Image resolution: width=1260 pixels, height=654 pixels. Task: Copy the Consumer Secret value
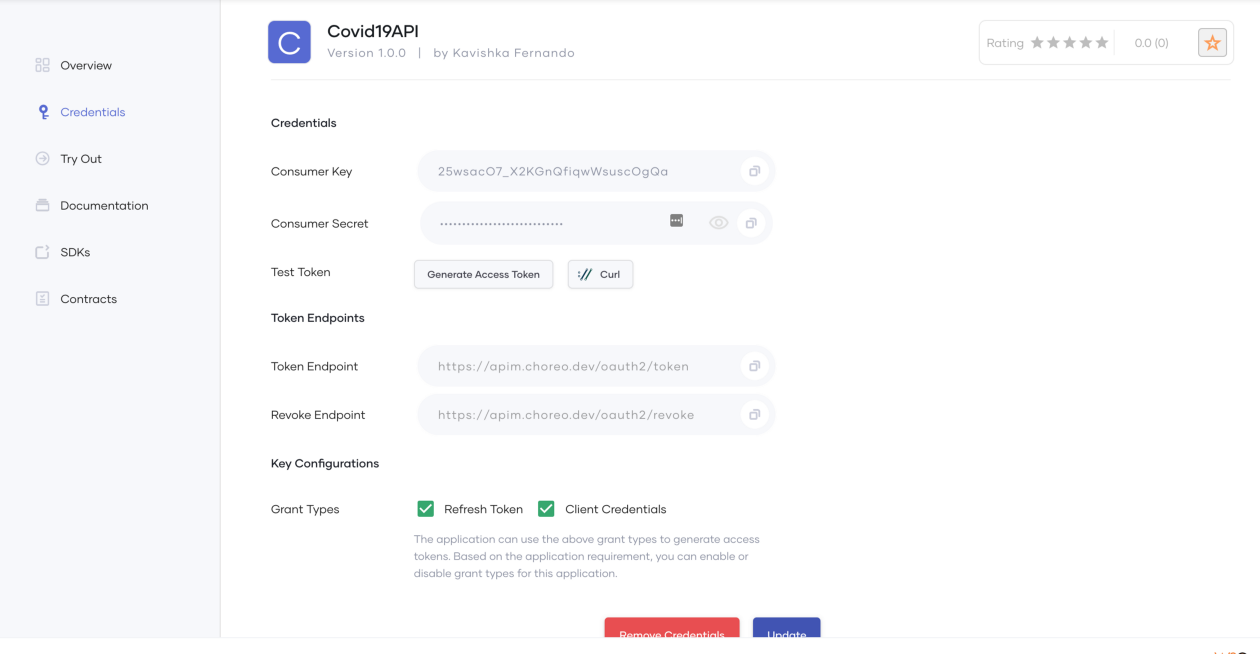pos(750,223)
